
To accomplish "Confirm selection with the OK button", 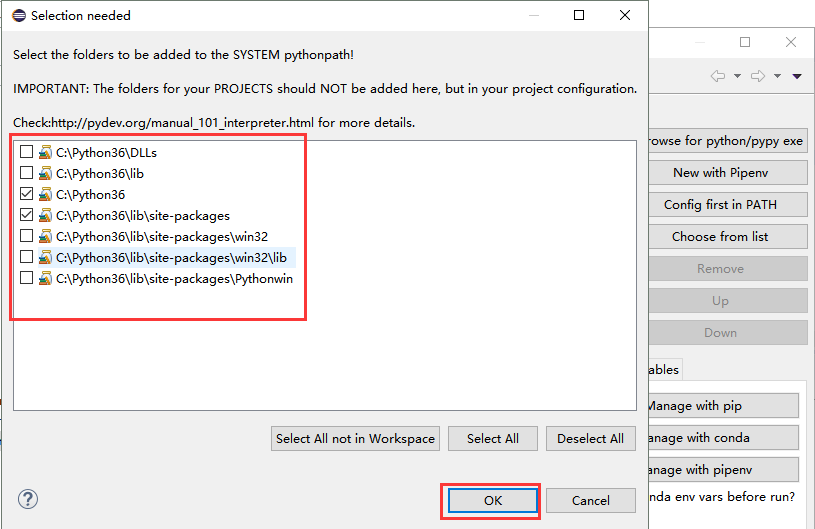I will [493, 500].
